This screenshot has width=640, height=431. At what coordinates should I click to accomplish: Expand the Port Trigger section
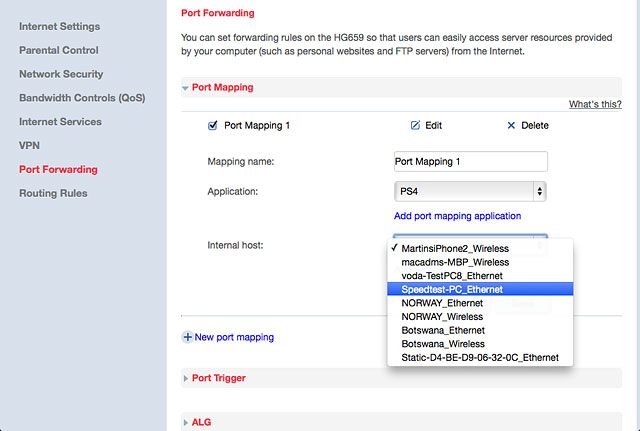(x=186, y=378)
